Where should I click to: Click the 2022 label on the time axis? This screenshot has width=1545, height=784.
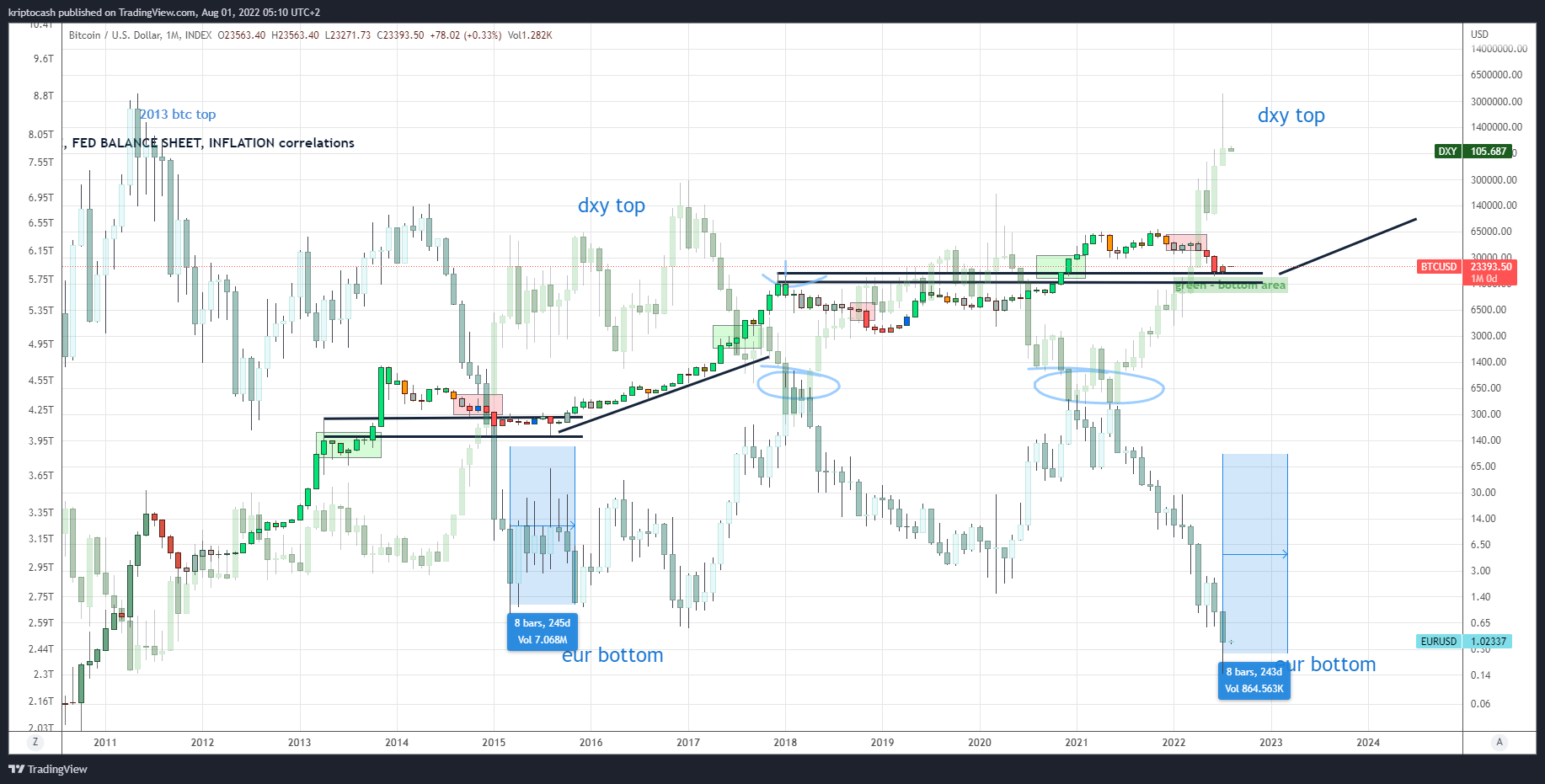point(1173,743)
